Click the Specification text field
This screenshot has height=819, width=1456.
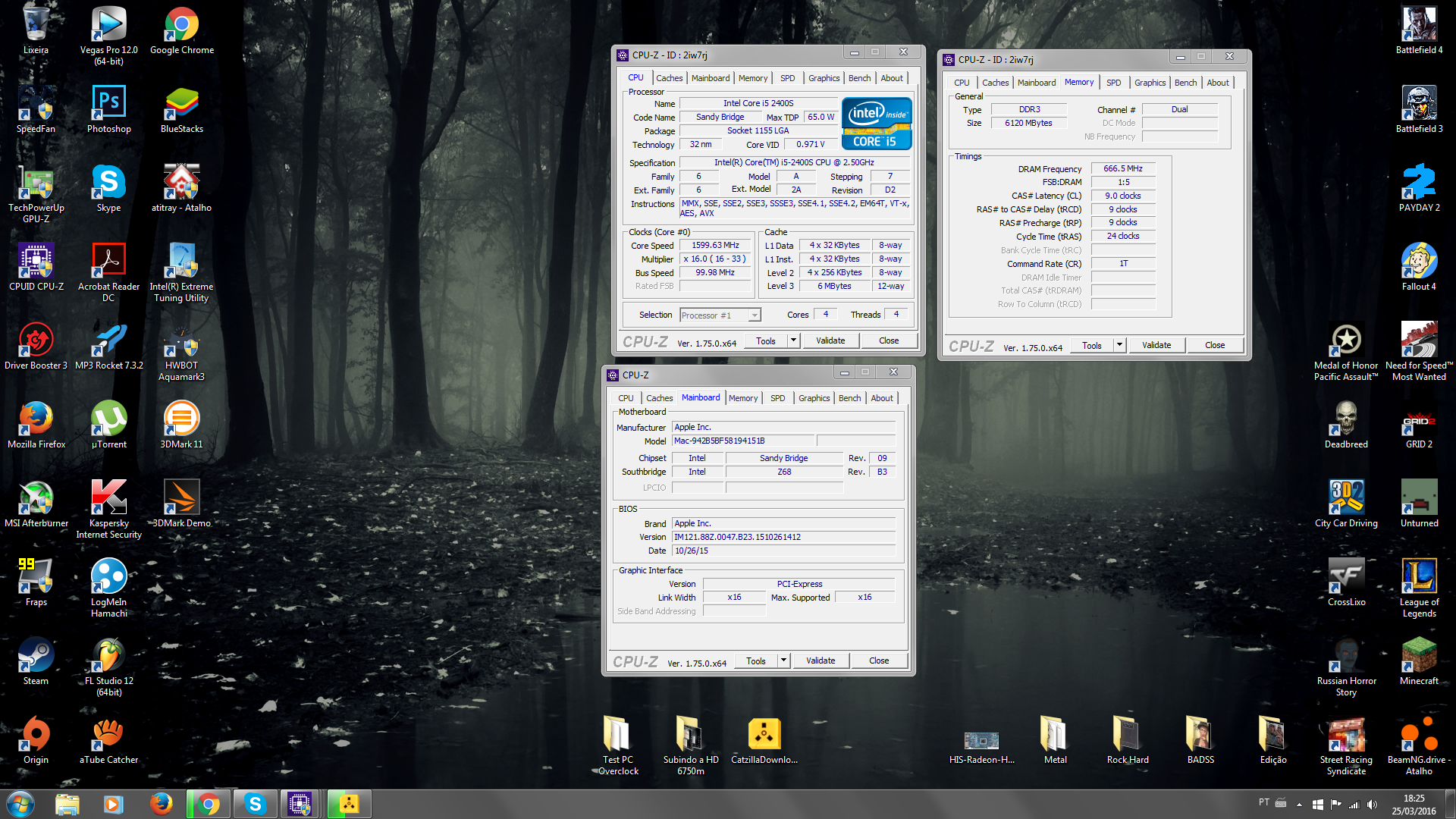(794, 162)
